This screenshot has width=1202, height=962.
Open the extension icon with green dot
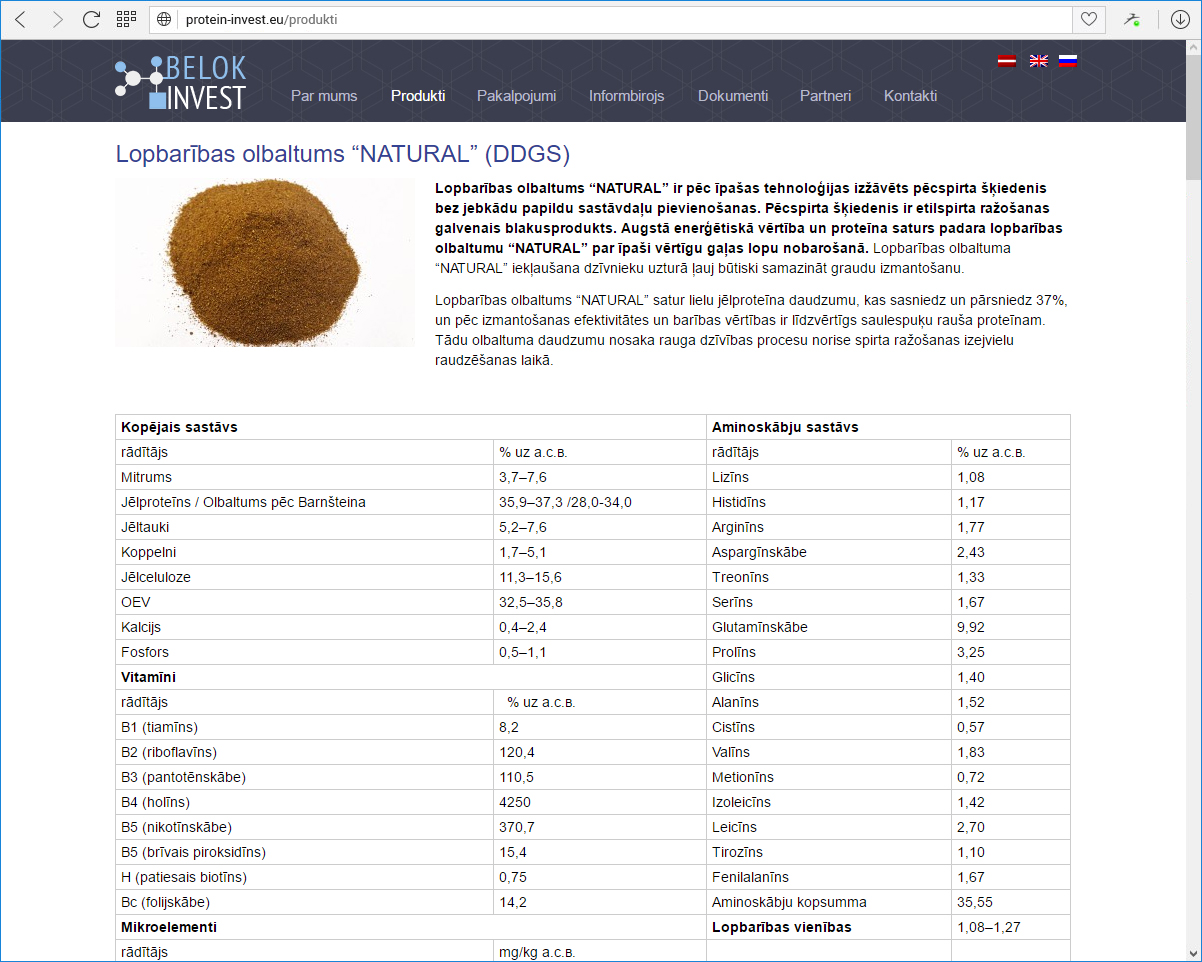1132,19
